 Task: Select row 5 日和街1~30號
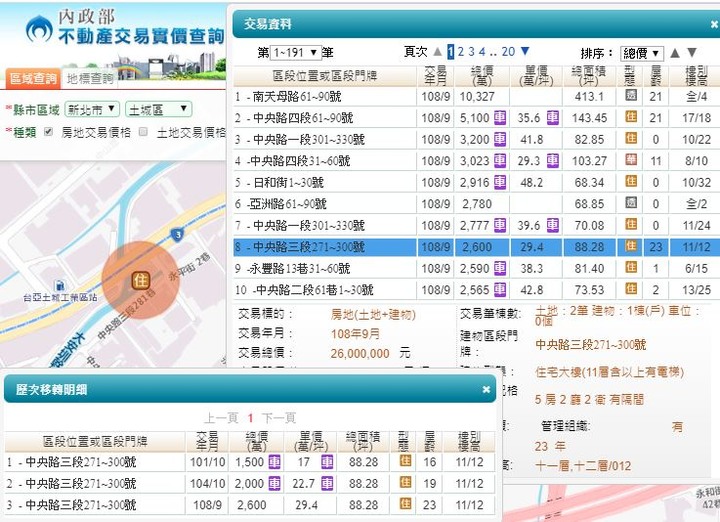476,182
